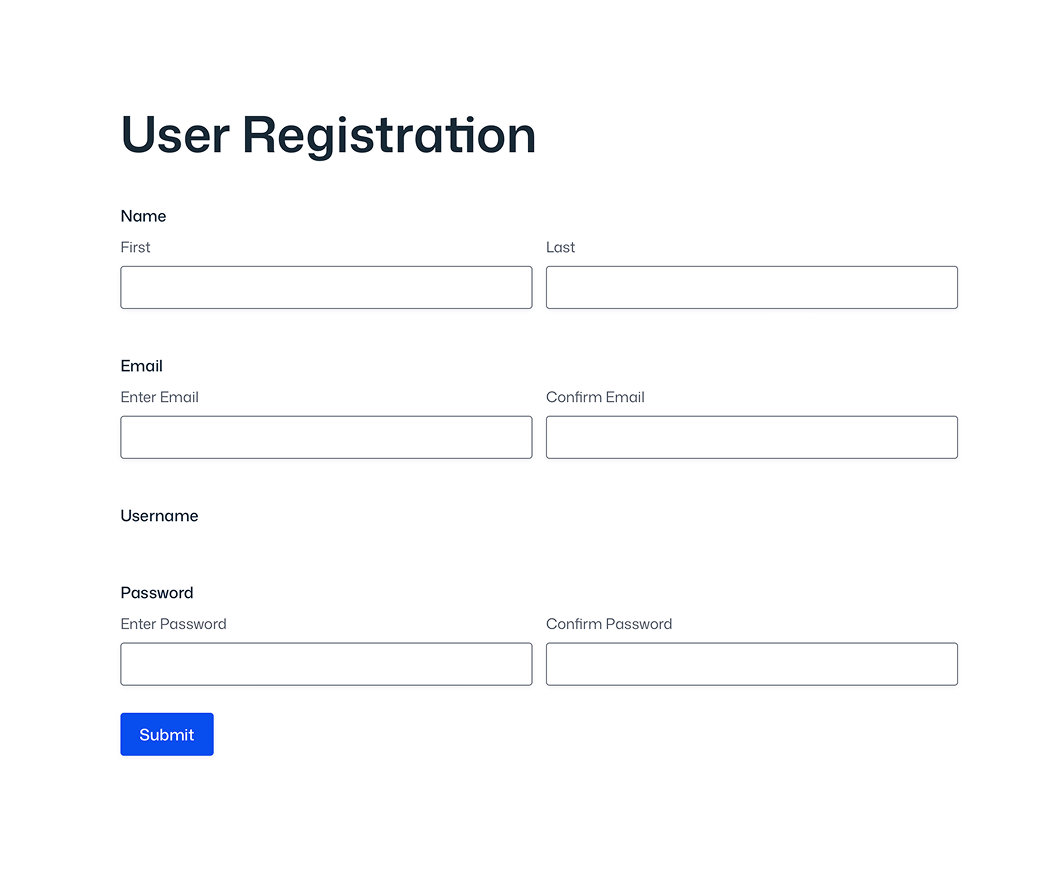Click the 'Enter Email' label text

159,397
